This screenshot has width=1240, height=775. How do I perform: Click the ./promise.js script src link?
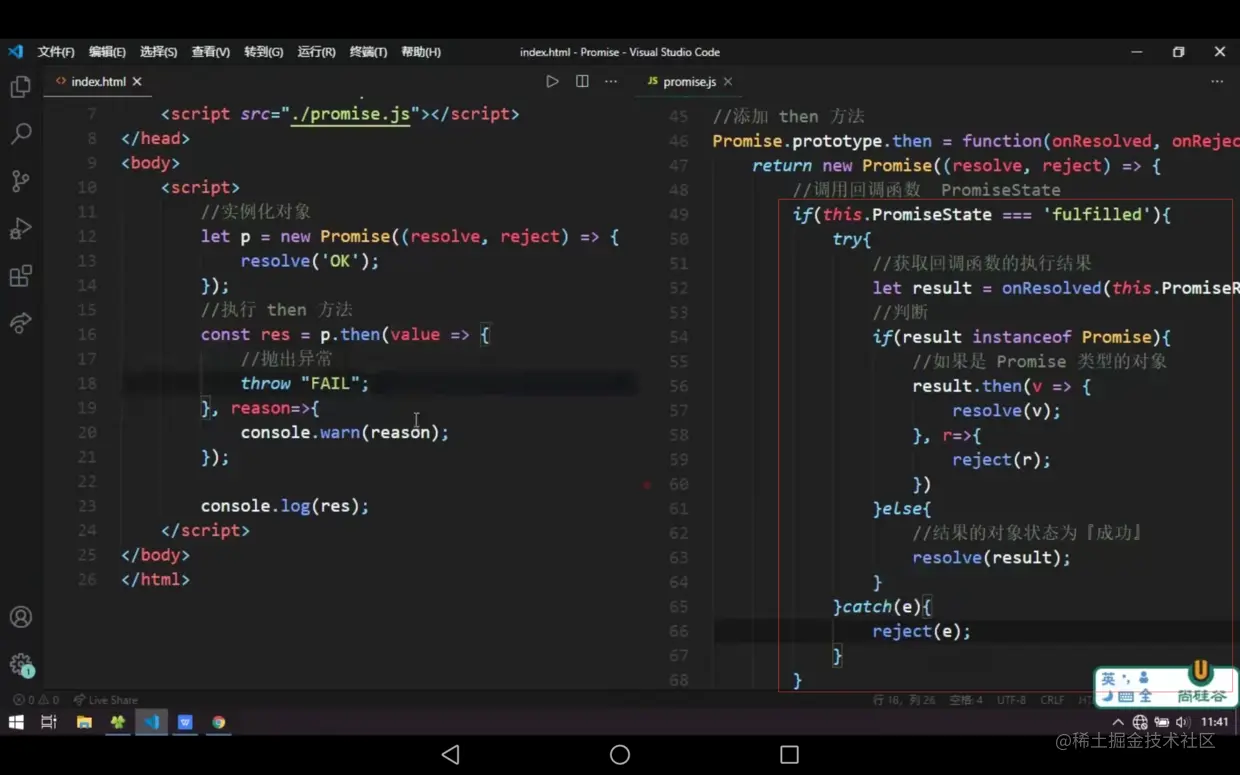(350, 114)
